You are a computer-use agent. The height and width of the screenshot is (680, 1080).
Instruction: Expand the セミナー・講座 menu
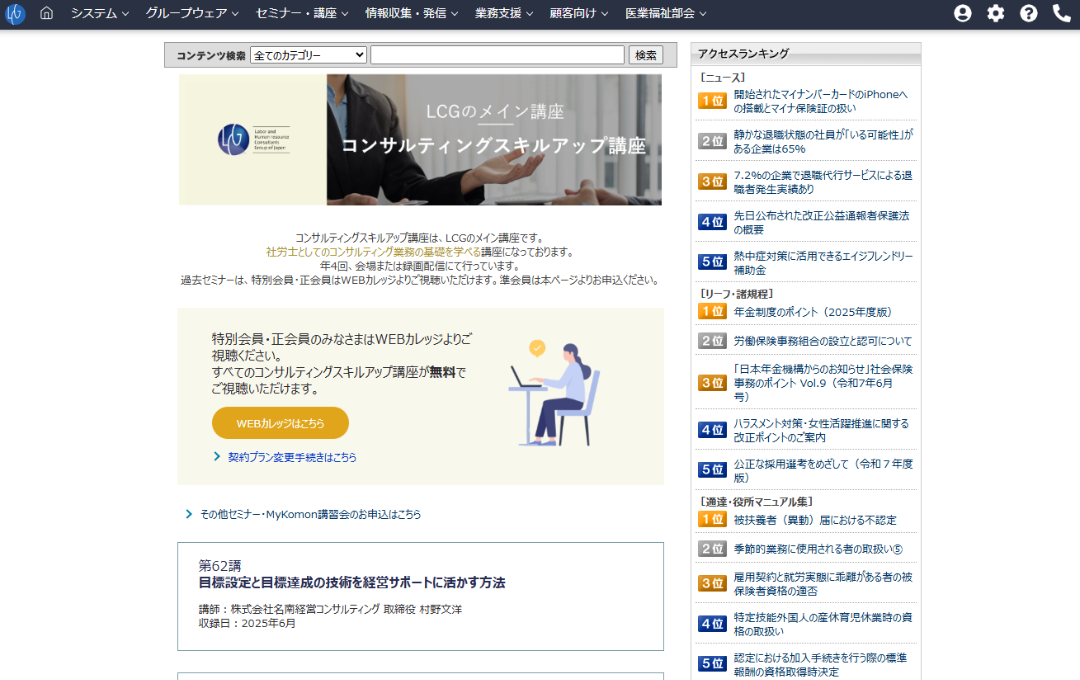pos(302,13)
